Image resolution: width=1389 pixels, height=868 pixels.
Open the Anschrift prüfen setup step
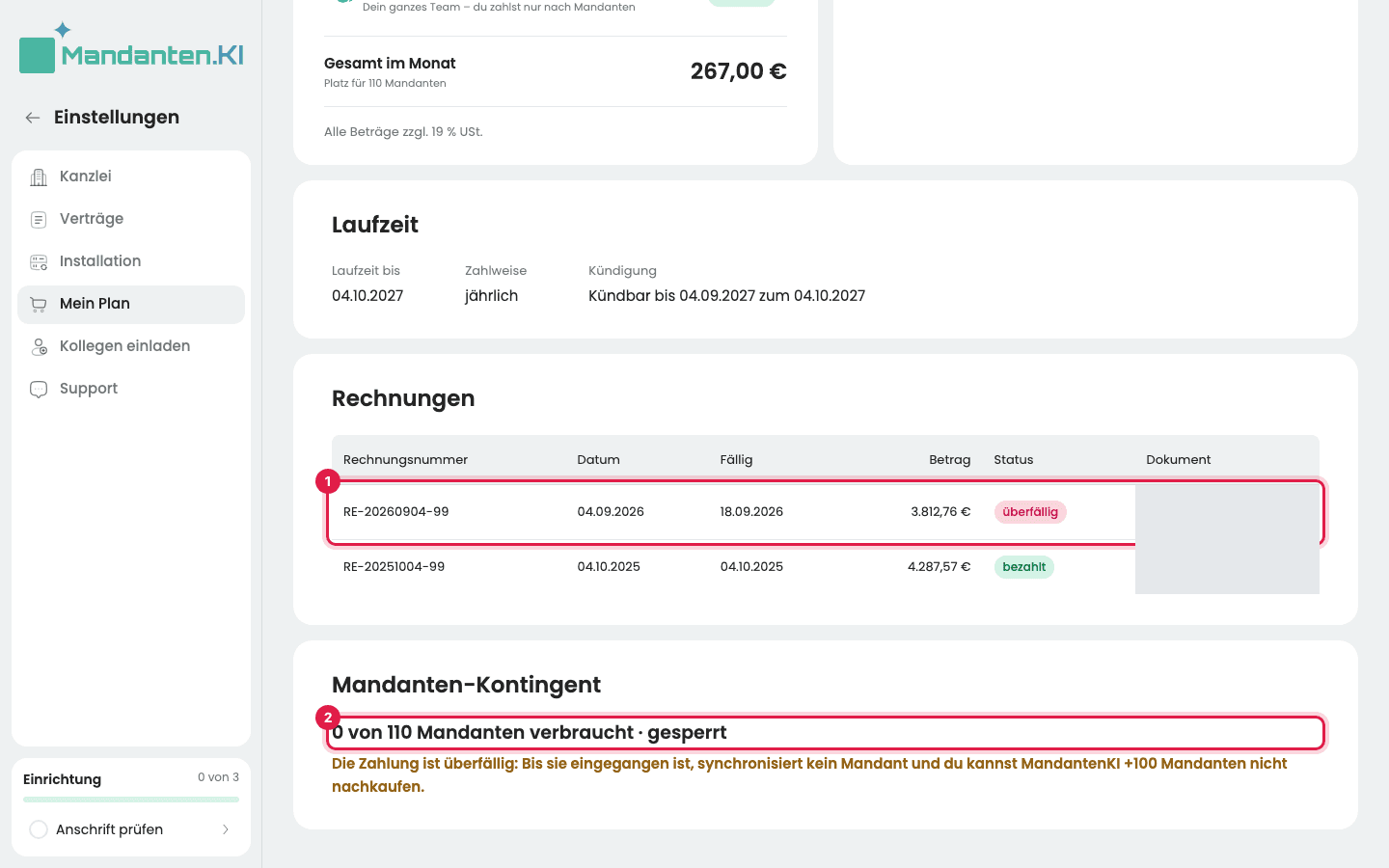click(131, 829)
